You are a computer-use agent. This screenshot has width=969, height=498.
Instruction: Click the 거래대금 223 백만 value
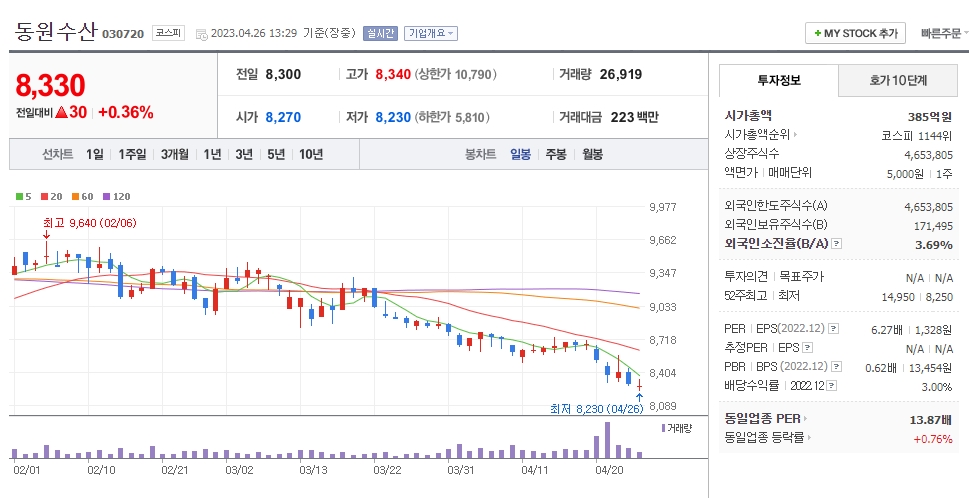tap(634, 117)
